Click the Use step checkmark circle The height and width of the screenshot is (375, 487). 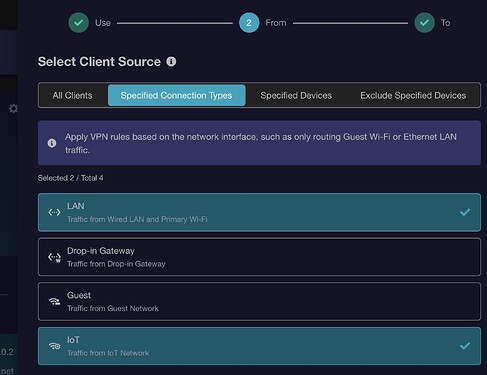coord(78,23)
